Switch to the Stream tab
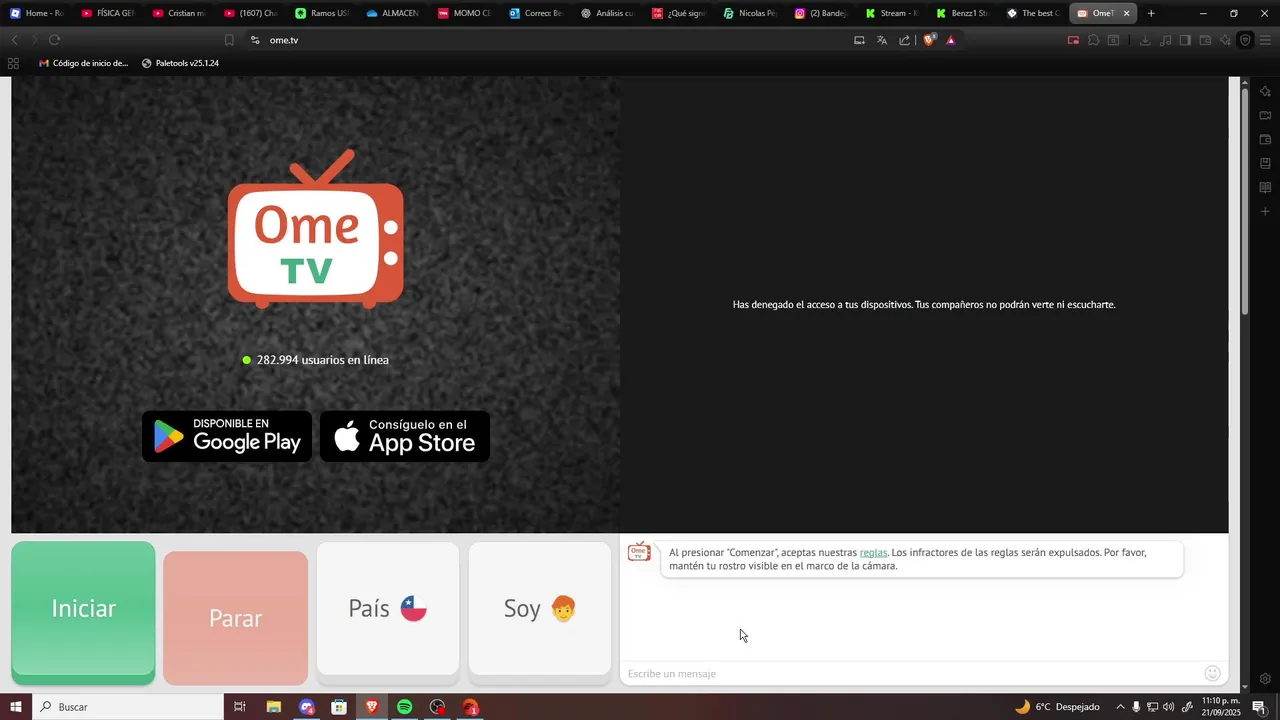The height and width of the screenshot is (720, 1280). (x=892, y=13)
